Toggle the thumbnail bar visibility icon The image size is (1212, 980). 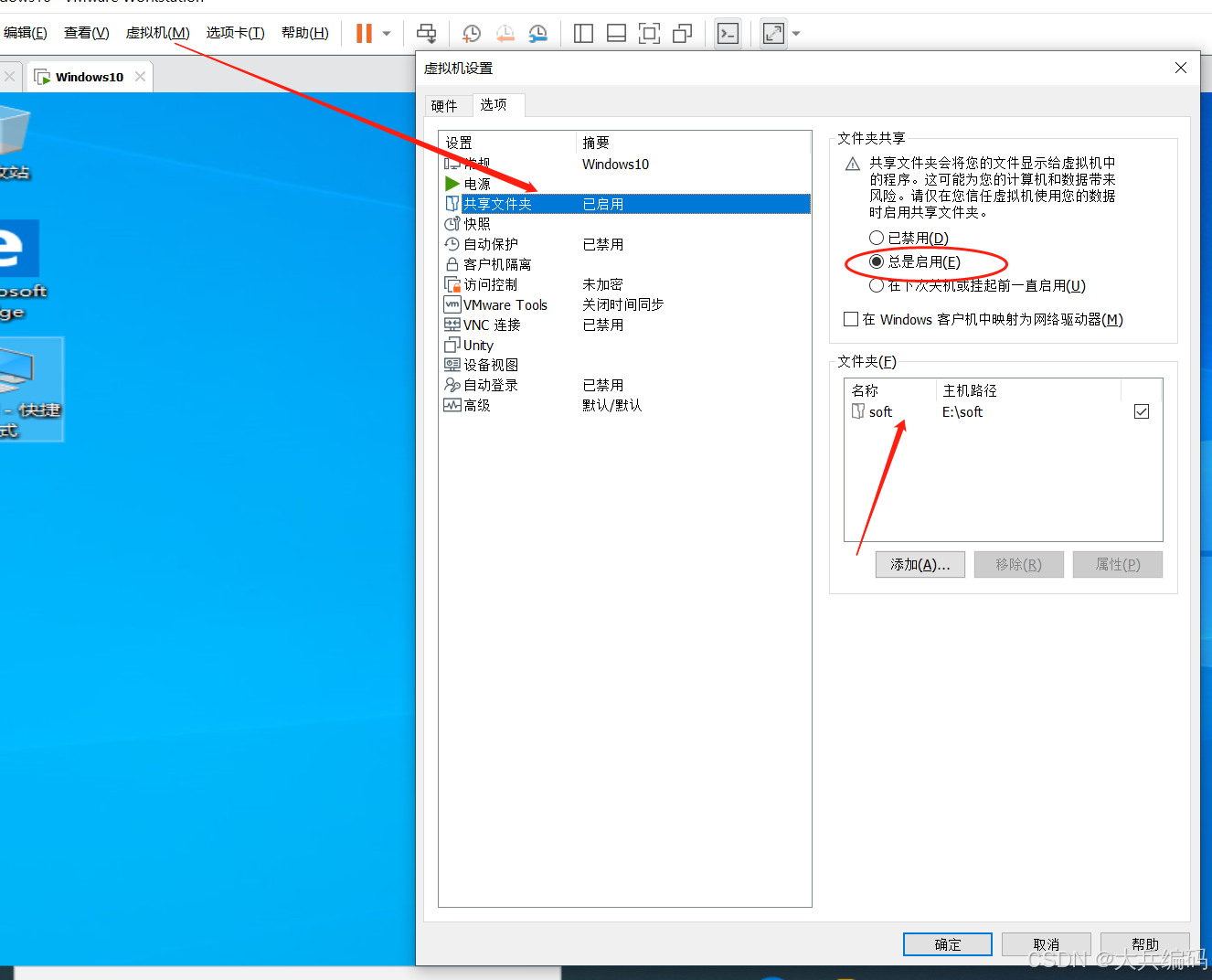tap(616, 33)
